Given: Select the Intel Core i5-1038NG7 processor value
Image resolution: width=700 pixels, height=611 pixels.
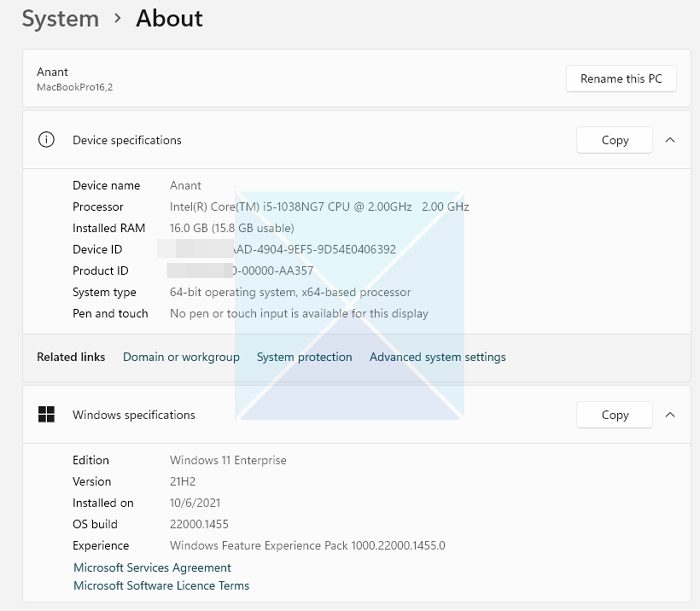Looking at the screenshot, I should pos(319,207).
